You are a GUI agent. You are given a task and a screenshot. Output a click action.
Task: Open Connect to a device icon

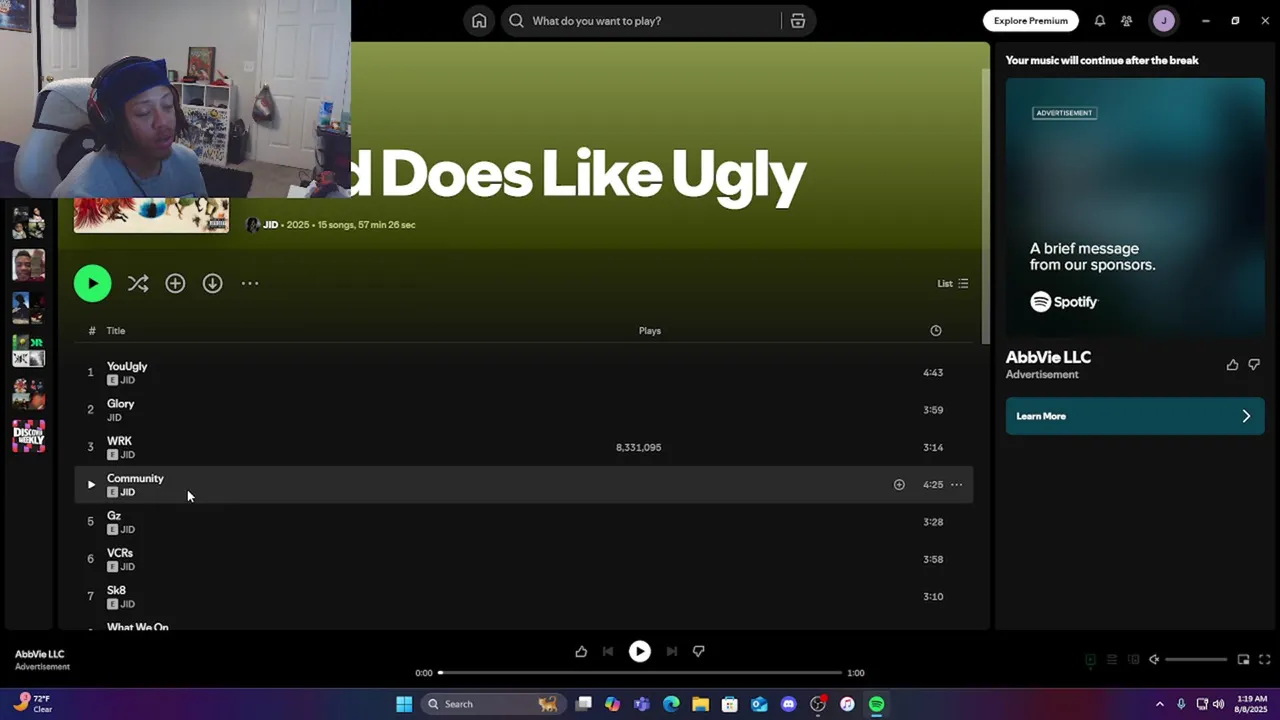click(x=1133, y=660)
